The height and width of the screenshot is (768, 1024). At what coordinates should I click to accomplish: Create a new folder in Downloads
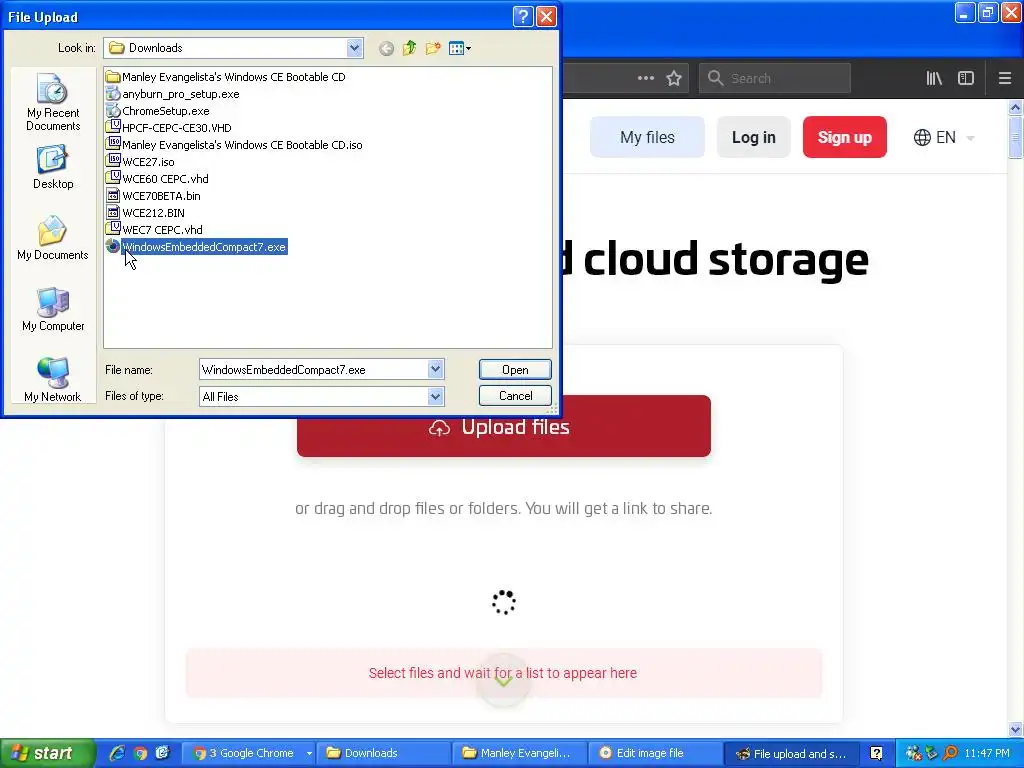(x=432, y=48)
